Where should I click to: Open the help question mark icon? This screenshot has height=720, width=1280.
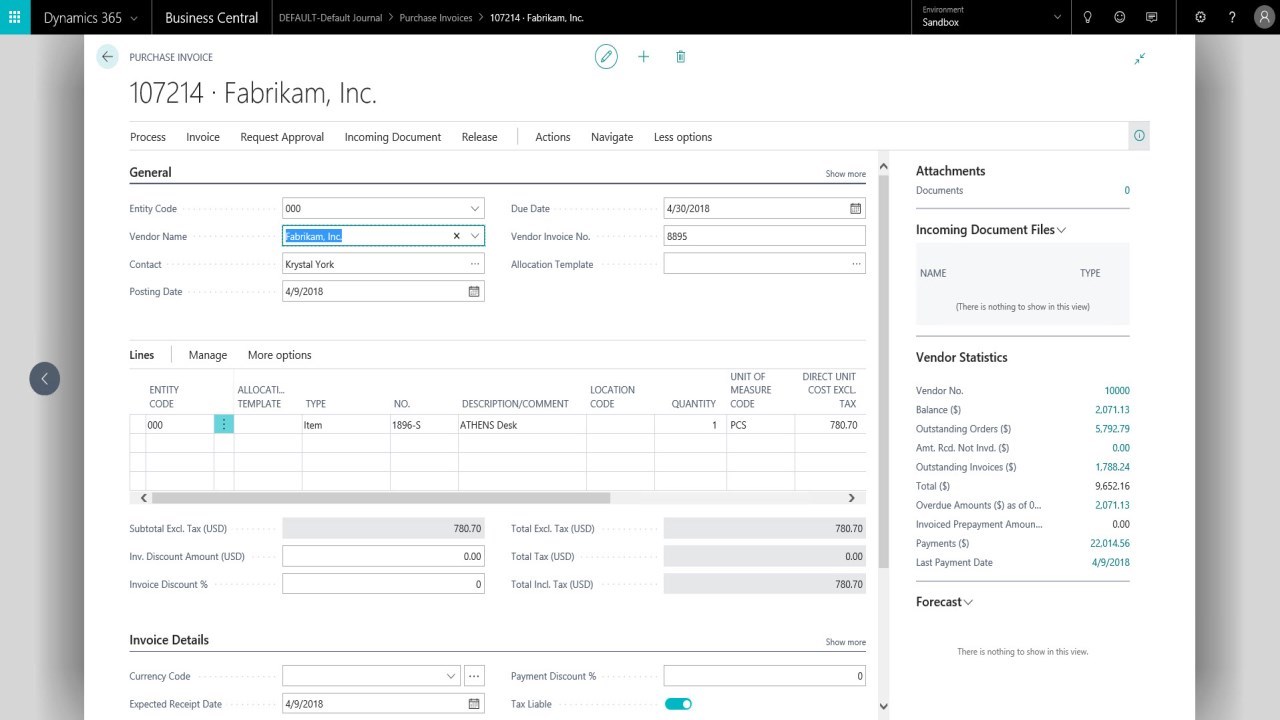pyautogui.click(x=1232, y=17)
